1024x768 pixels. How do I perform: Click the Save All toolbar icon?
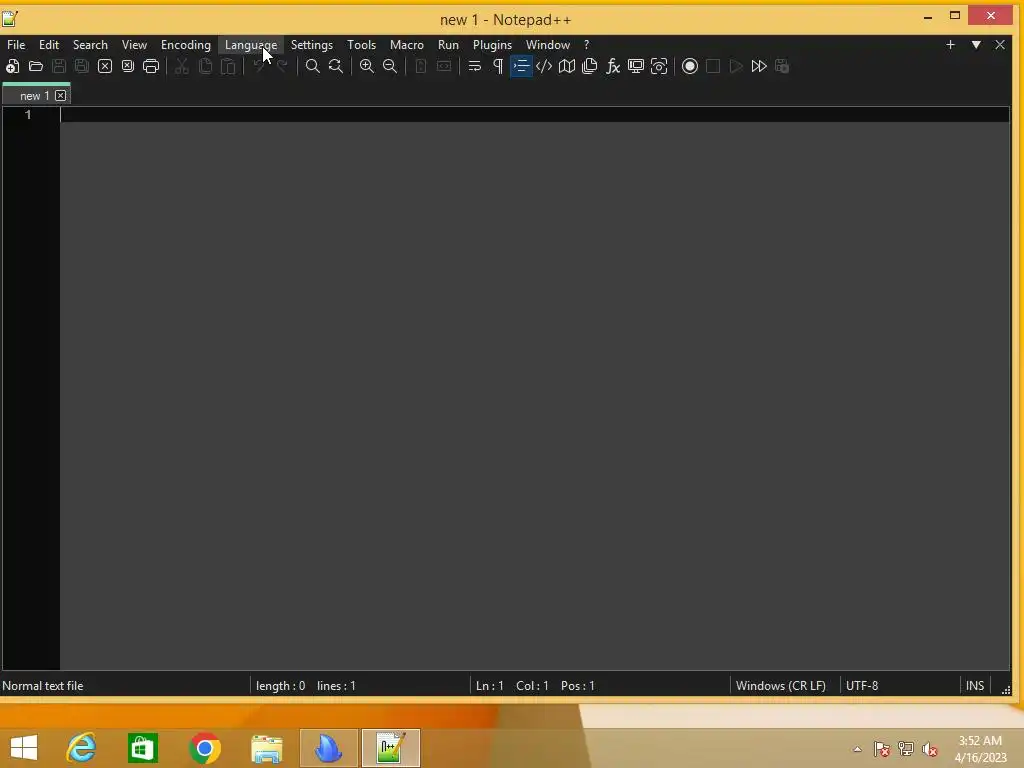pos(82,66)
